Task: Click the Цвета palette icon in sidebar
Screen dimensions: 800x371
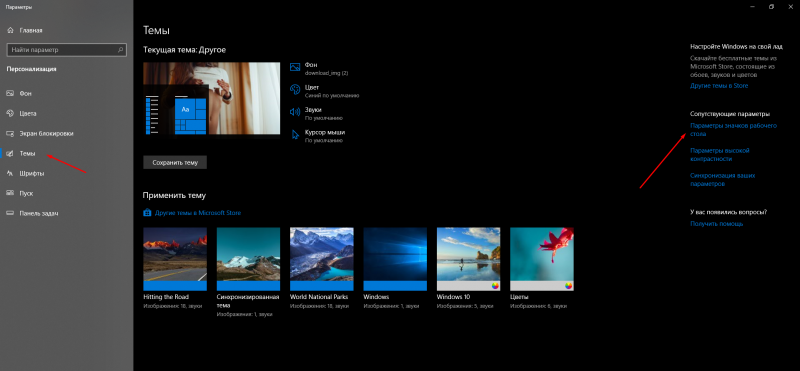Action: tap(10, 114)
